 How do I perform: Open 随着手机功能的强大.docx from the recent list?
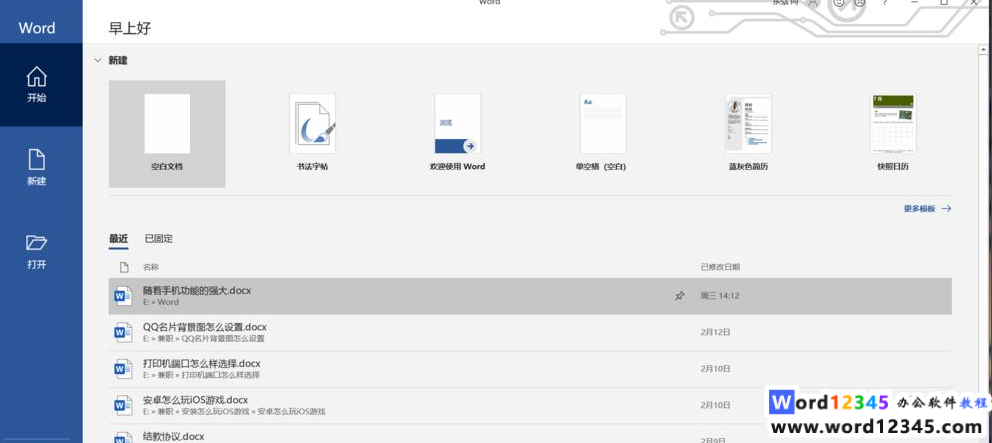[x=530, y=296]
